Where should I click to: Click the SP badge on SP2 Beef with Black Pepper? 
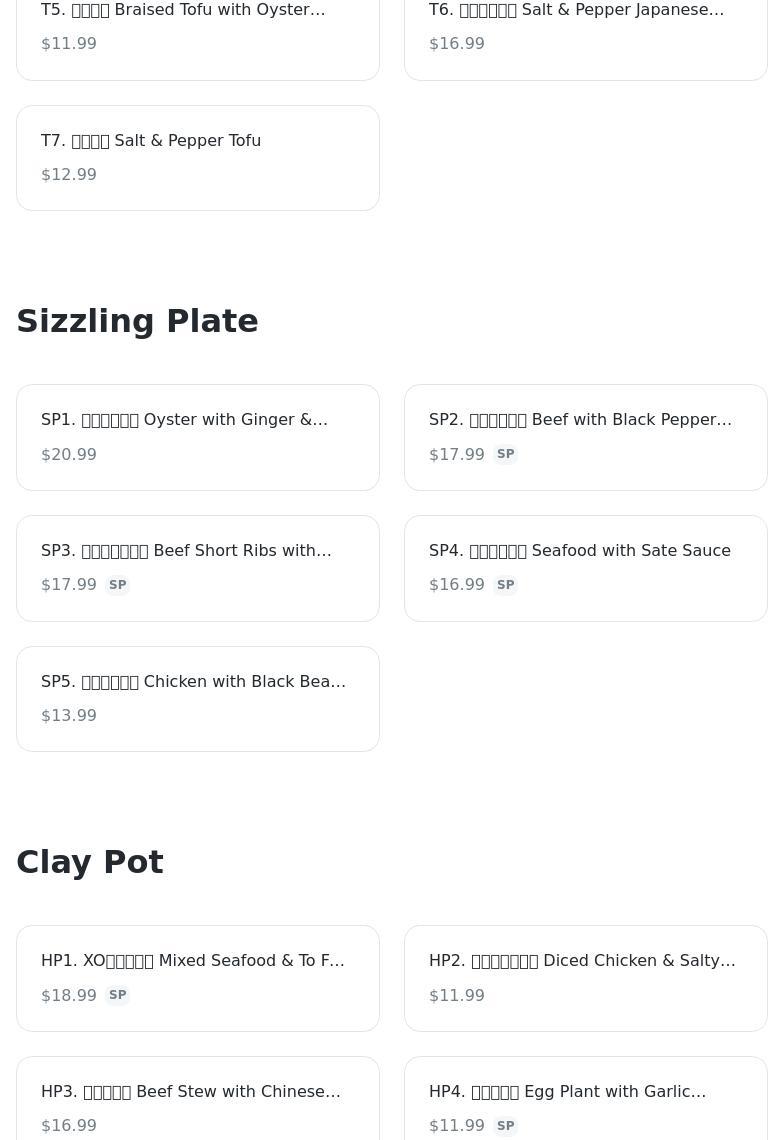coord(505,454)
